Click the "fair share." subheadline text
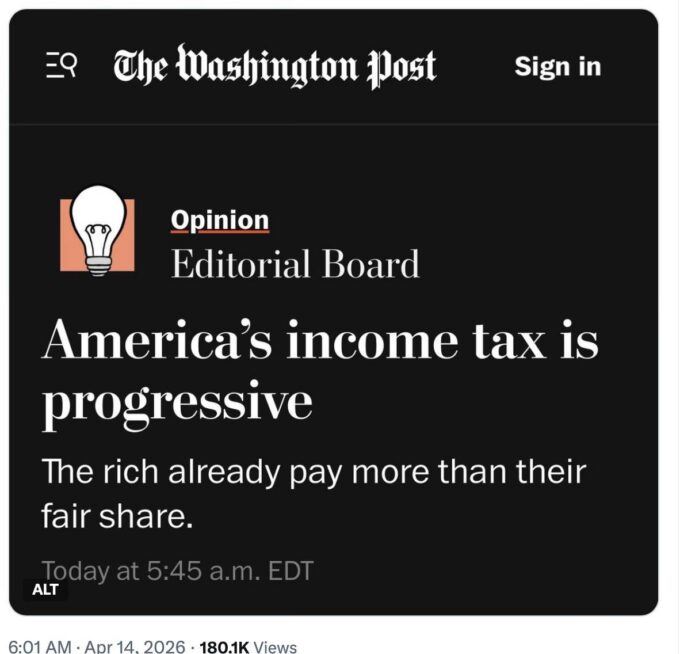The height and width of the screenshot is (654, 680). pyautogui.click(x=114, y=518)
